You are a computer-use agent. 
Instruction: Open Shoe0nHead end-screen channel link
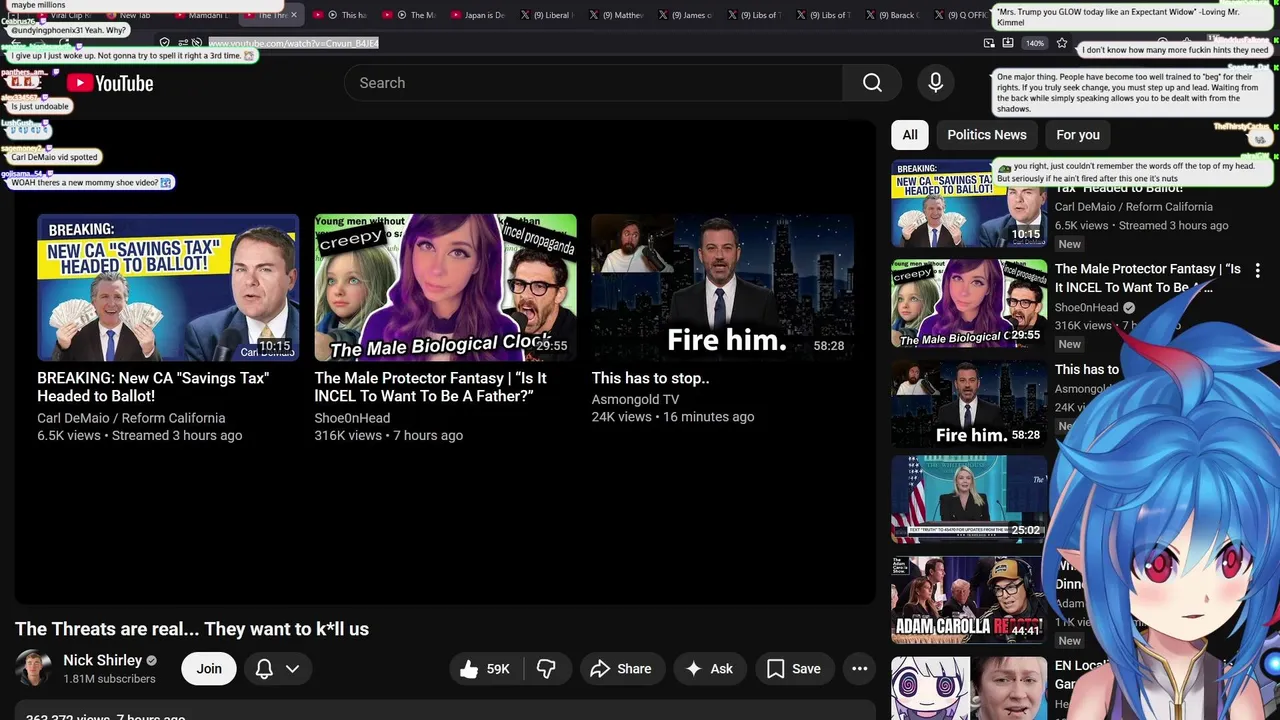(x=352, y=418)
